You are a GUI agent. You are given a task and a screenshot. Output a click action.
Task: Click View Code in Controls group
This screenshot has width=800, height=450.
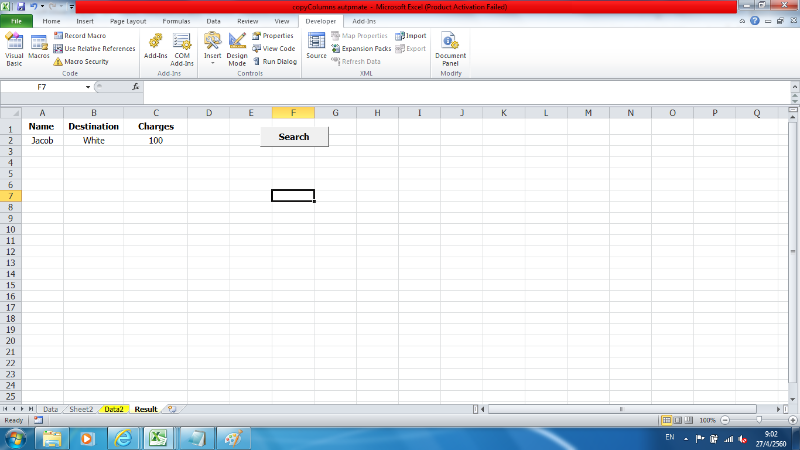(x=273, y=48)
